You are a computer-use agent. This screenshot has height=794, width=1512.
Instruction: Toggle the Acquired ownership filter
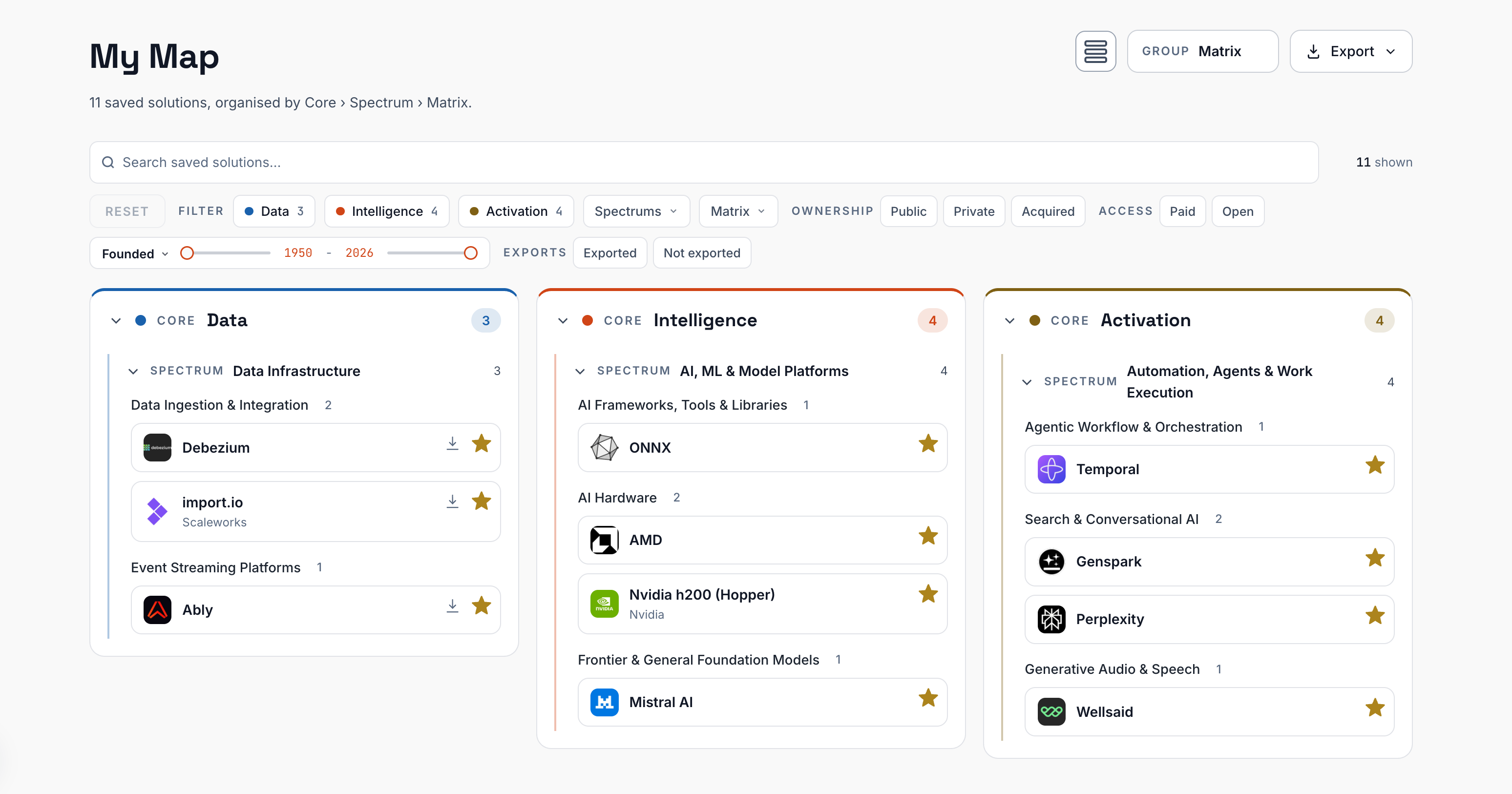pyautogui.click(x=1048, y=211)
